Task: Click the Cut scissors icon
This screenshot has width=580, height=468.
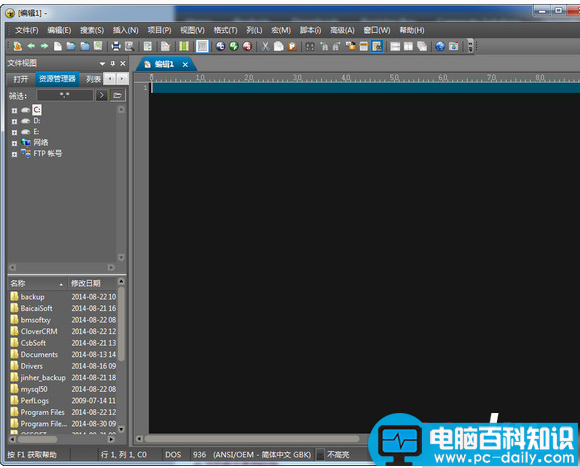Action: point(265,46)
